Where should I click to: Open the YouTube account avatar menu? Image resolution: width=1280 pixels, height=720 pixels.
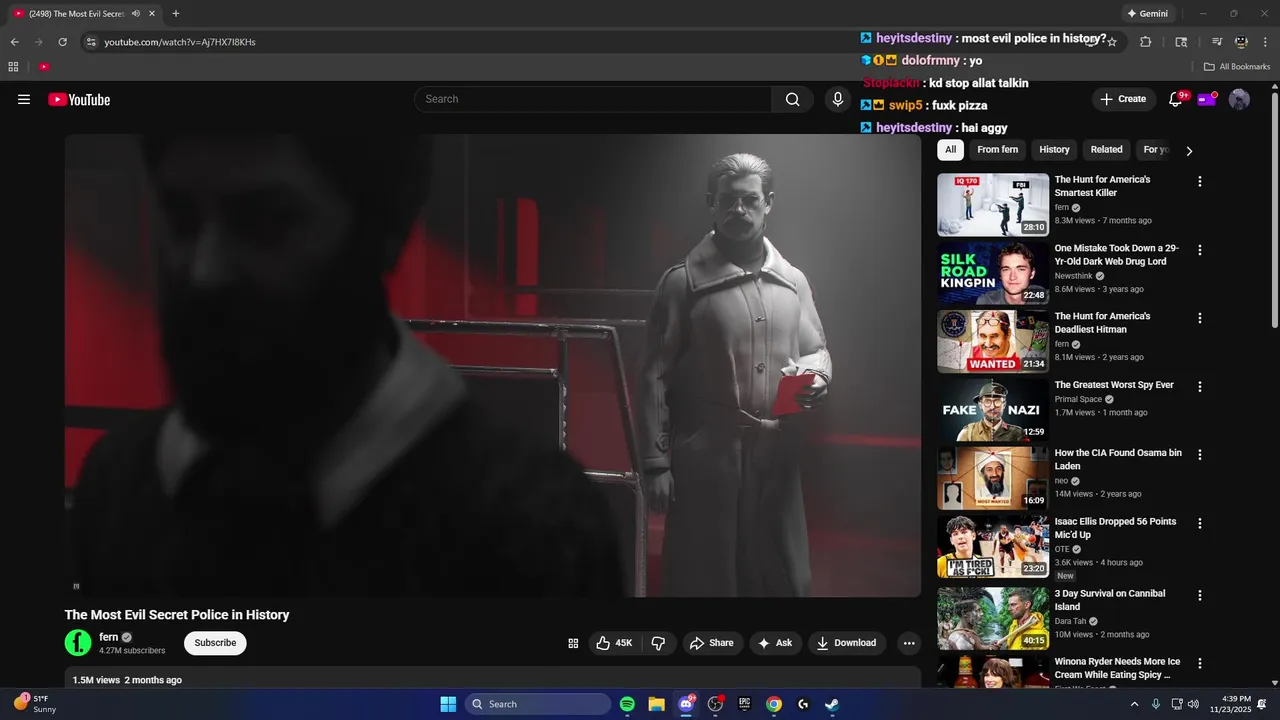click(1239, 99)
